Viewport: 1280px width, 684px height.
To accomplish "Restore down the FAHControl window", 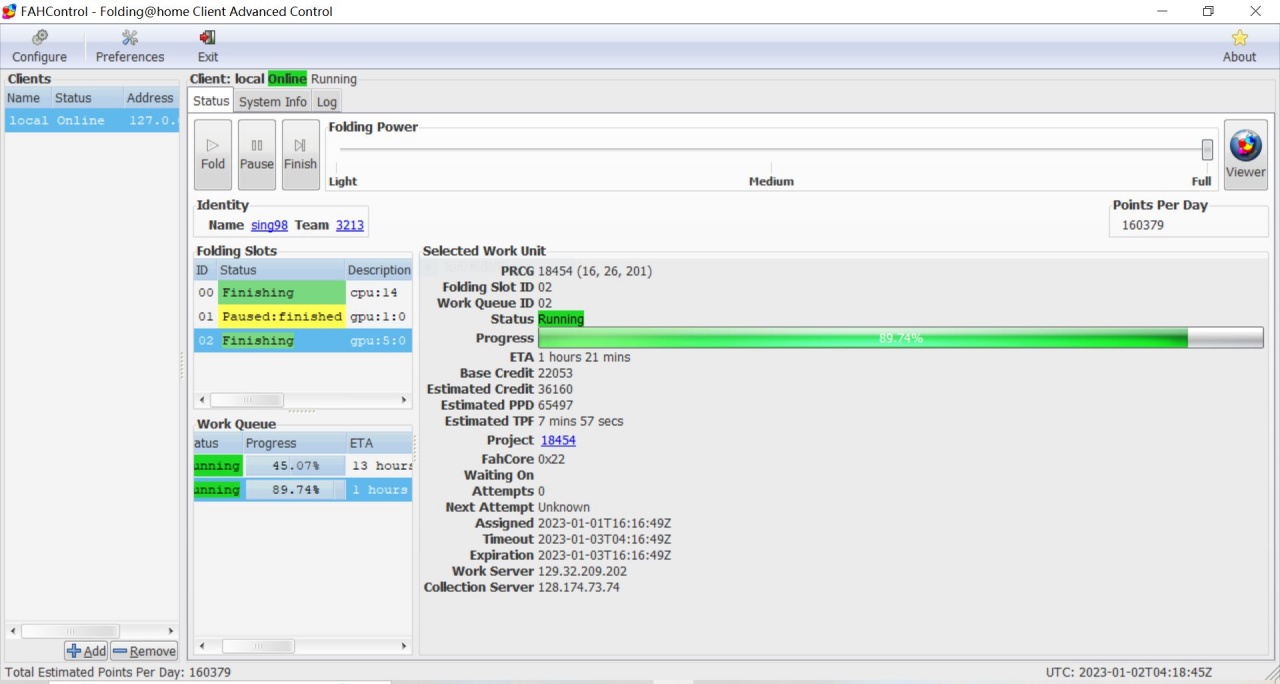I will [x=1208, y=11].
